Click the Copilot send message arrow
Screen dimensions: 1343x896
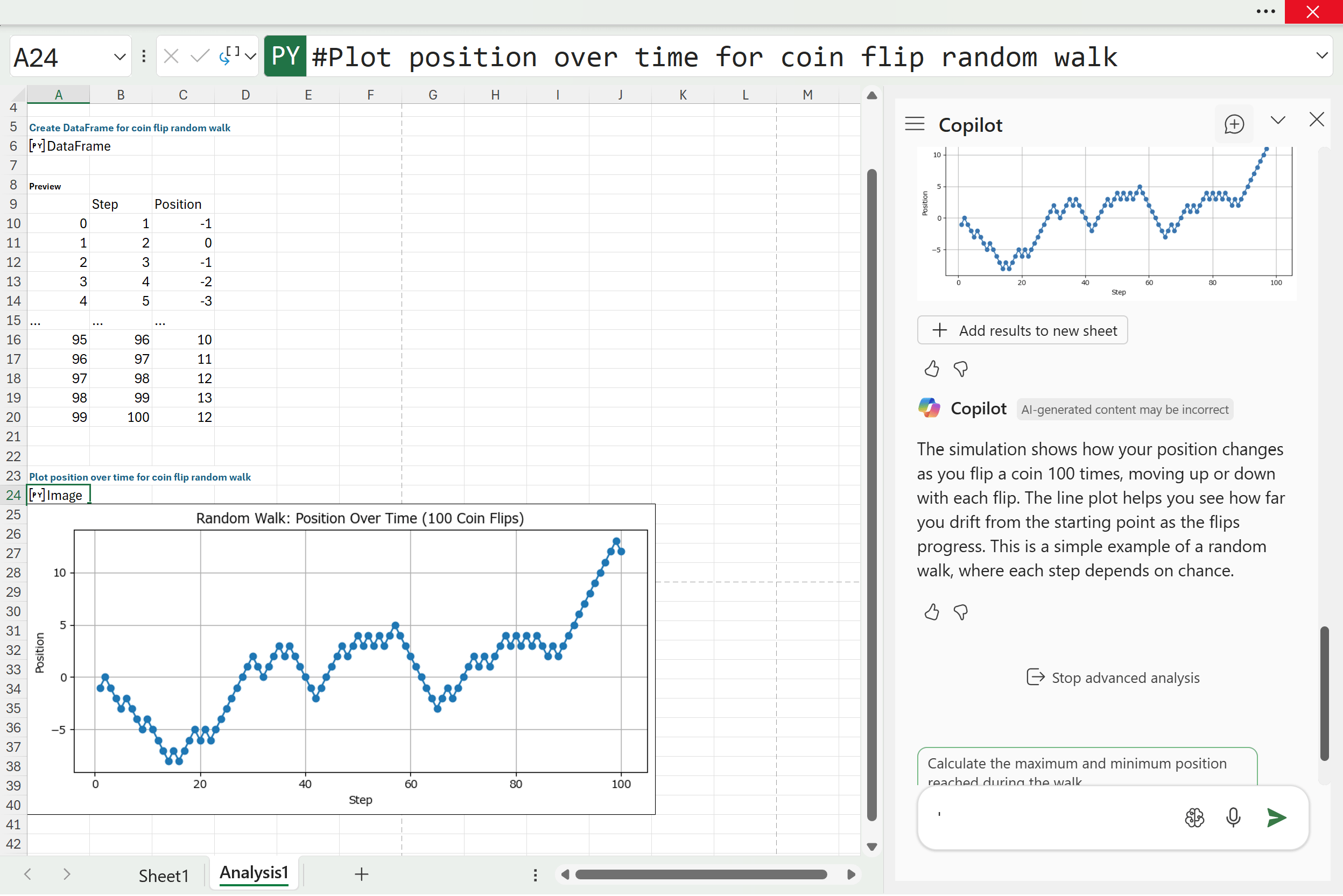(1276, 818)
